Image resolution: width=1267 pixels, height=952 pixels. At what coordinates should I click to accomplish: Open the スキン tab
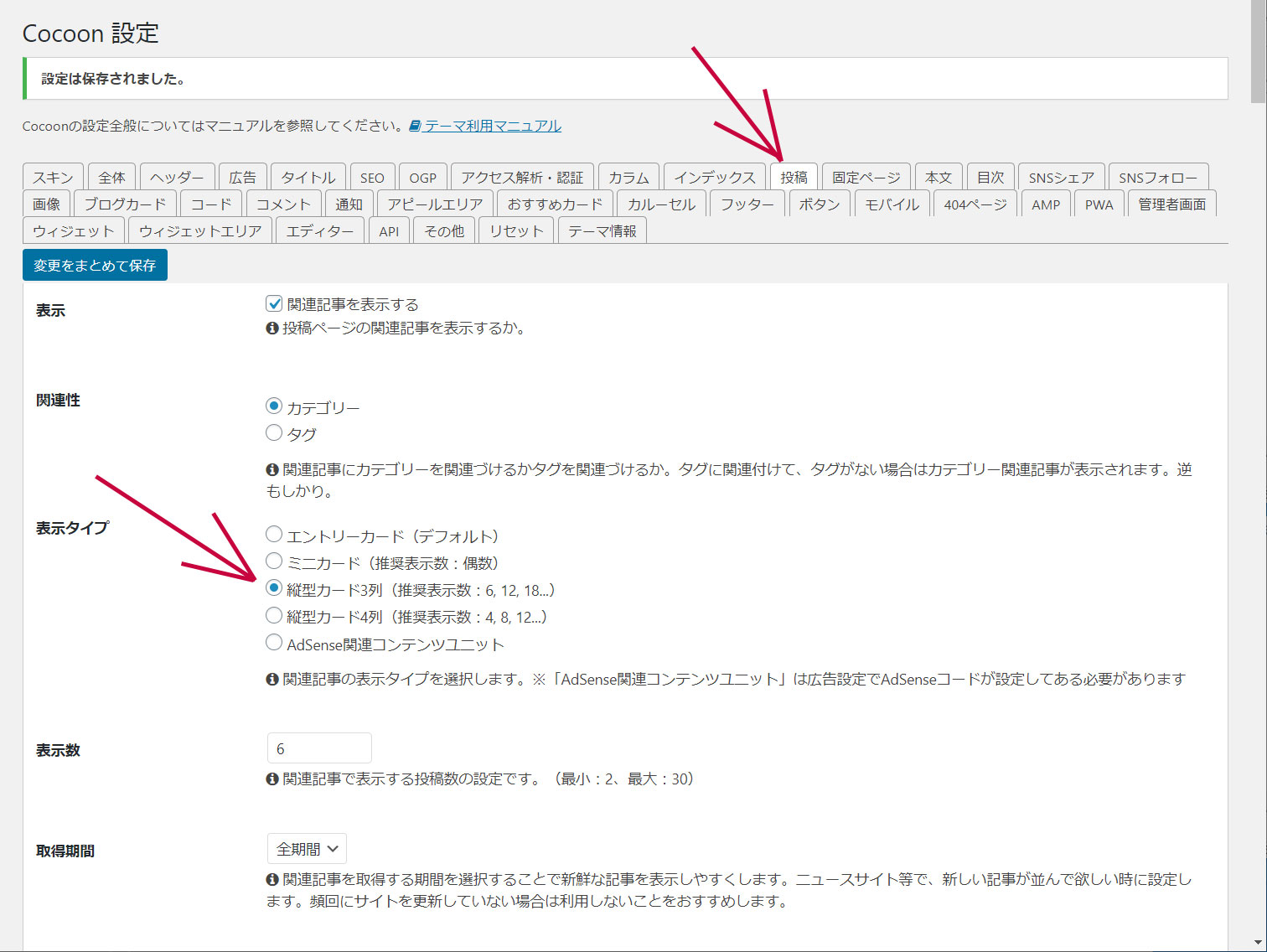[x=53, y=177]
